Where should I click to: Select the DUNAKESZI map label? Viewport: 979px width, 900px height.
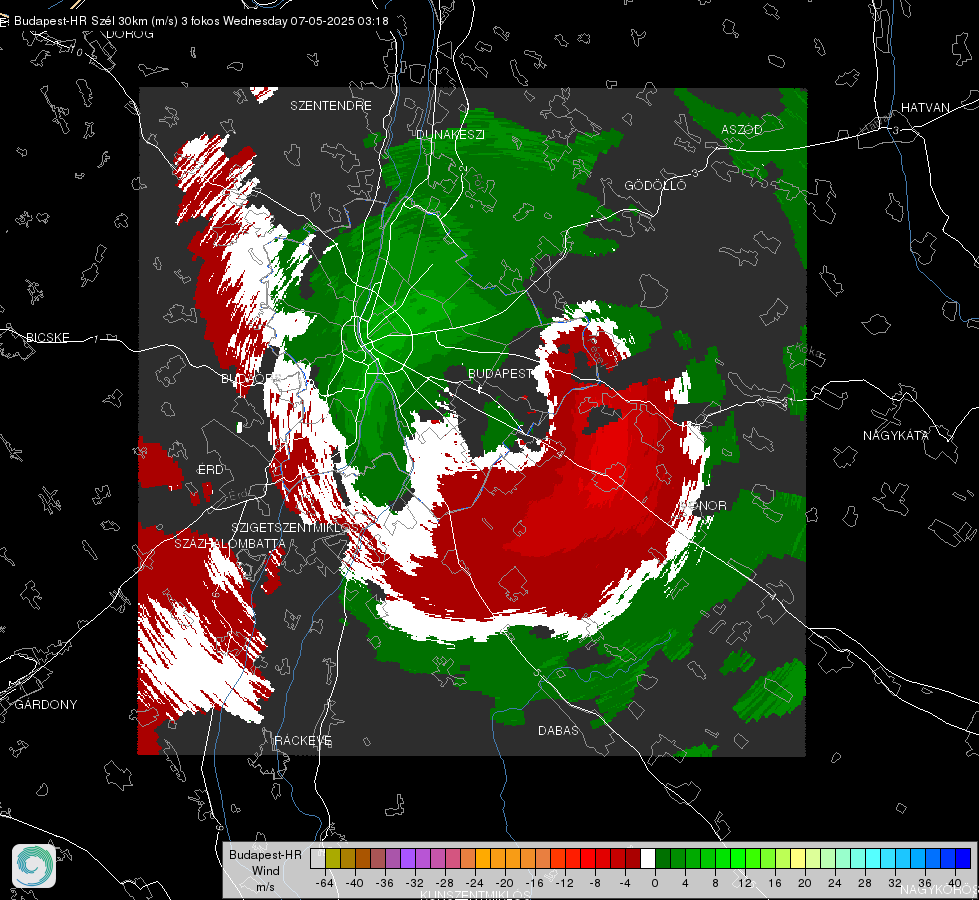[450, 134]
